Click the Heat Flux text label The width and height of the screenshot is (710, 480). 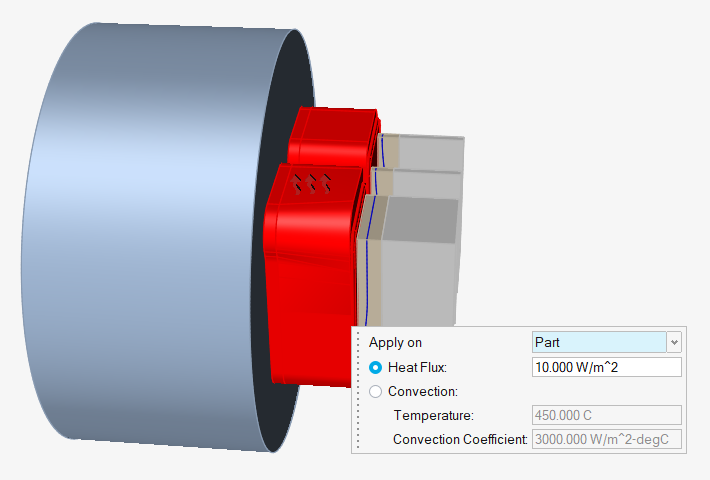point(417,367)
